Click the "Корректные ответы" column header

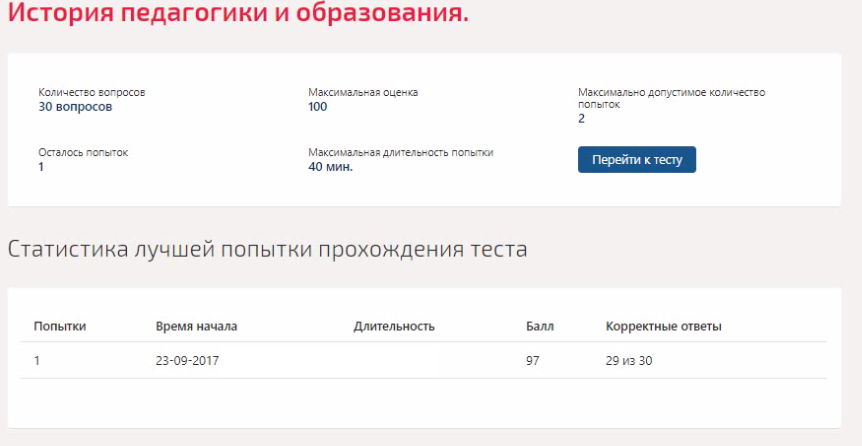point(663,326)
